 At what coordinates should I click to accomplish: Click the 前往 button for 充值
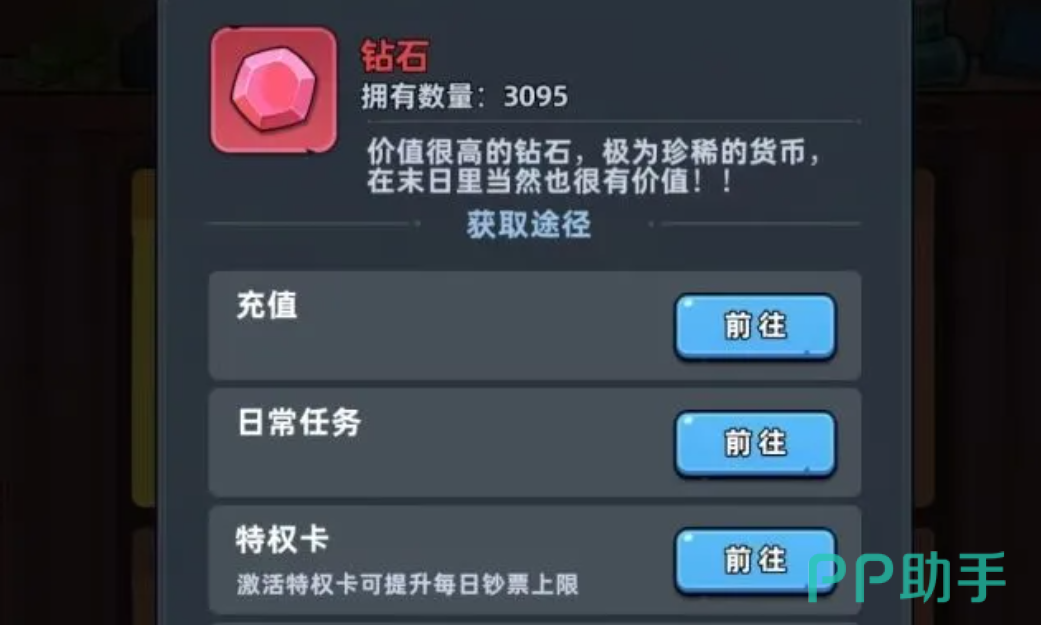point(755,326)
